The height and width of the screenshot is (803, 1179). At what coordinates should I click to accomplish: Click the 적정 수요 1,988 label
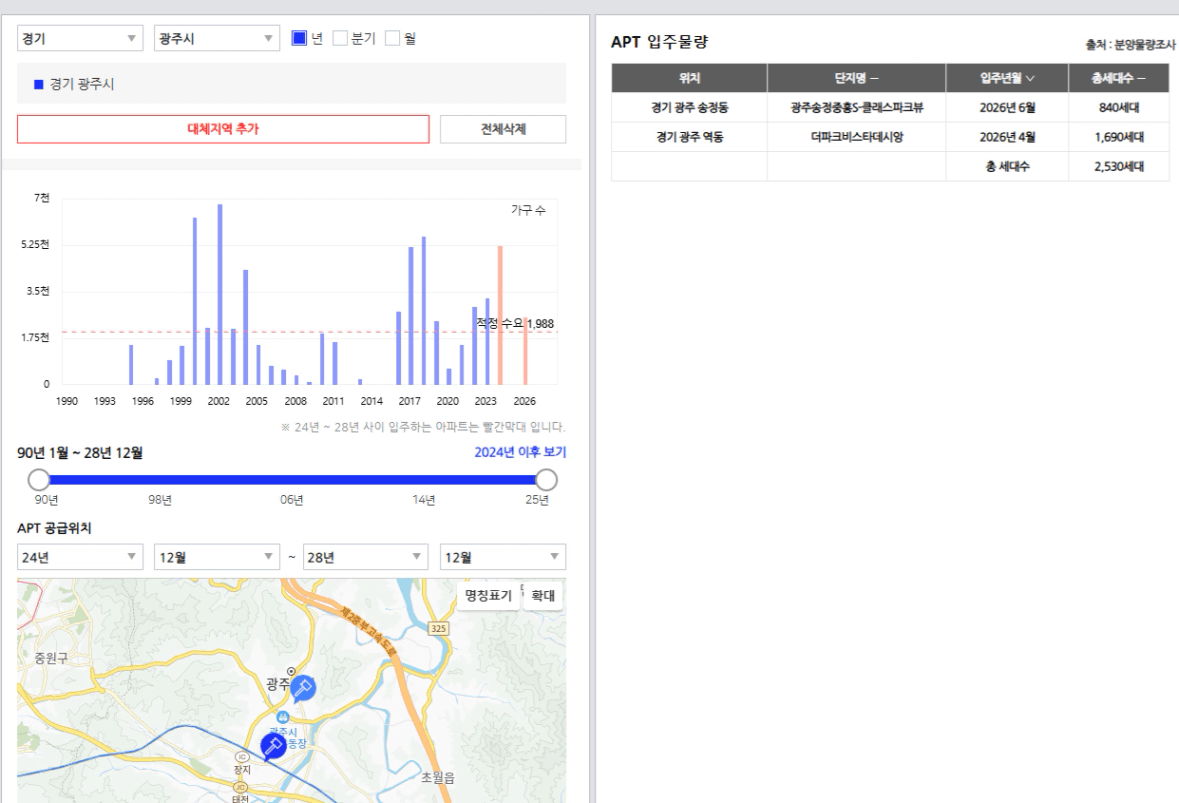click(x=515, y=323)
